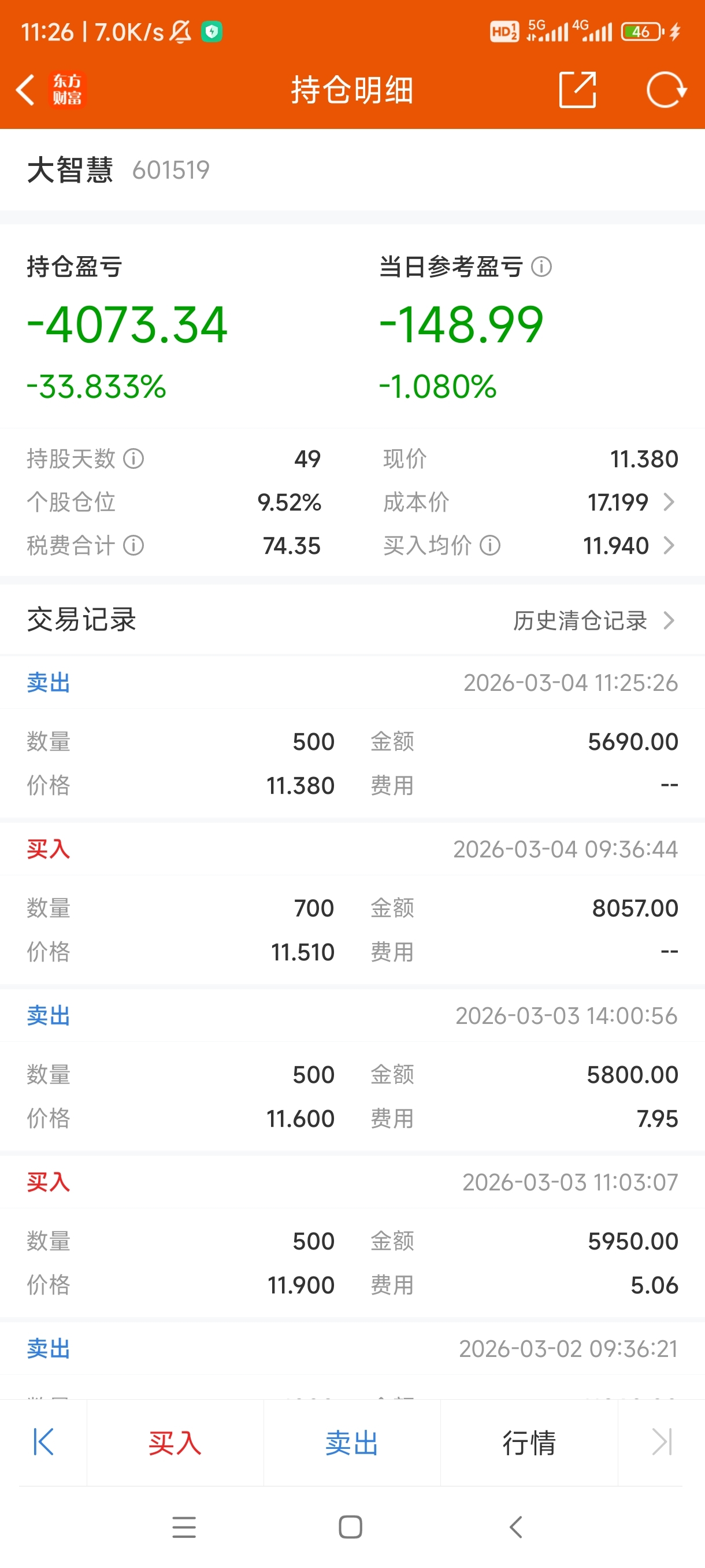This screenshot has width=705, height=1568.
Task: Expand 买入均价 11.940 chevron
Action: pyautogui.click(x=669, y=545)
